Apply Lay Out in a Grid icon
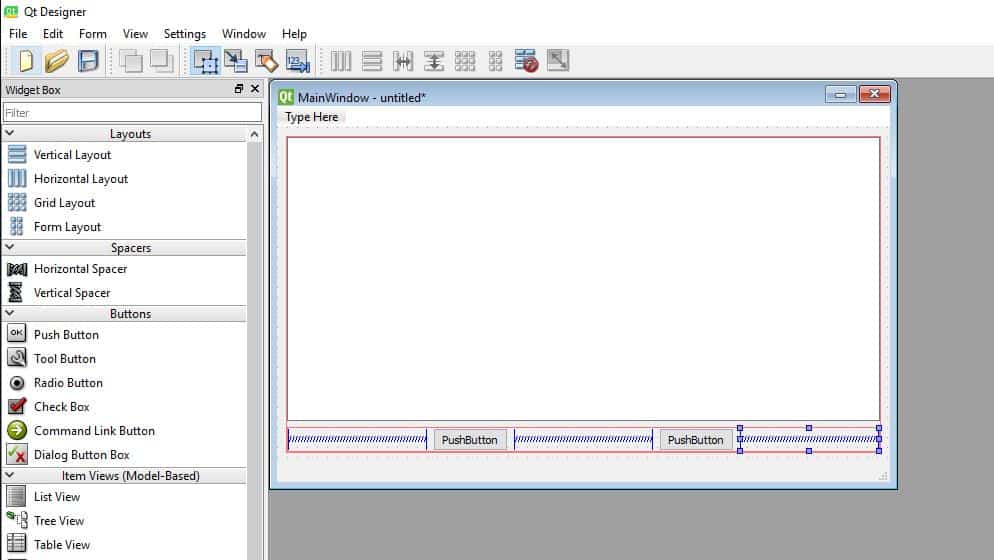This screenshot has height=560, width=994. click(465, 61)
